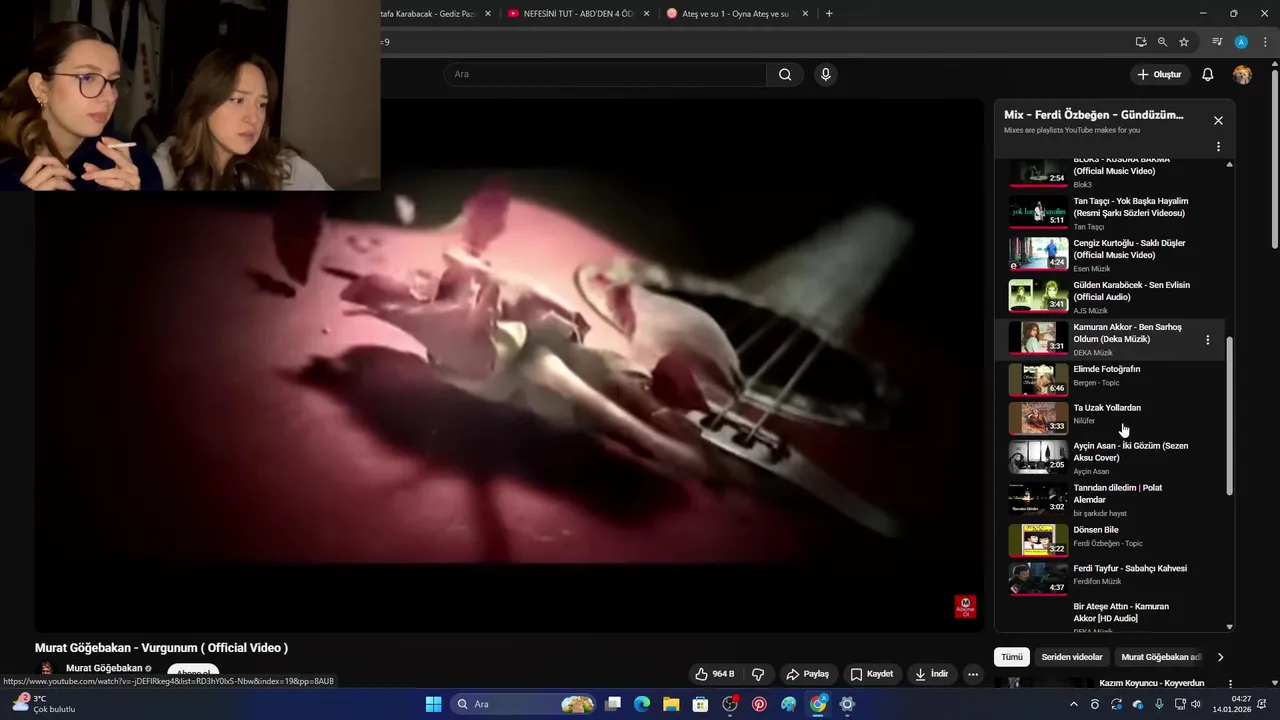Dislike the video with thumbs-down

pyautogui.click(x=758, y=674)
